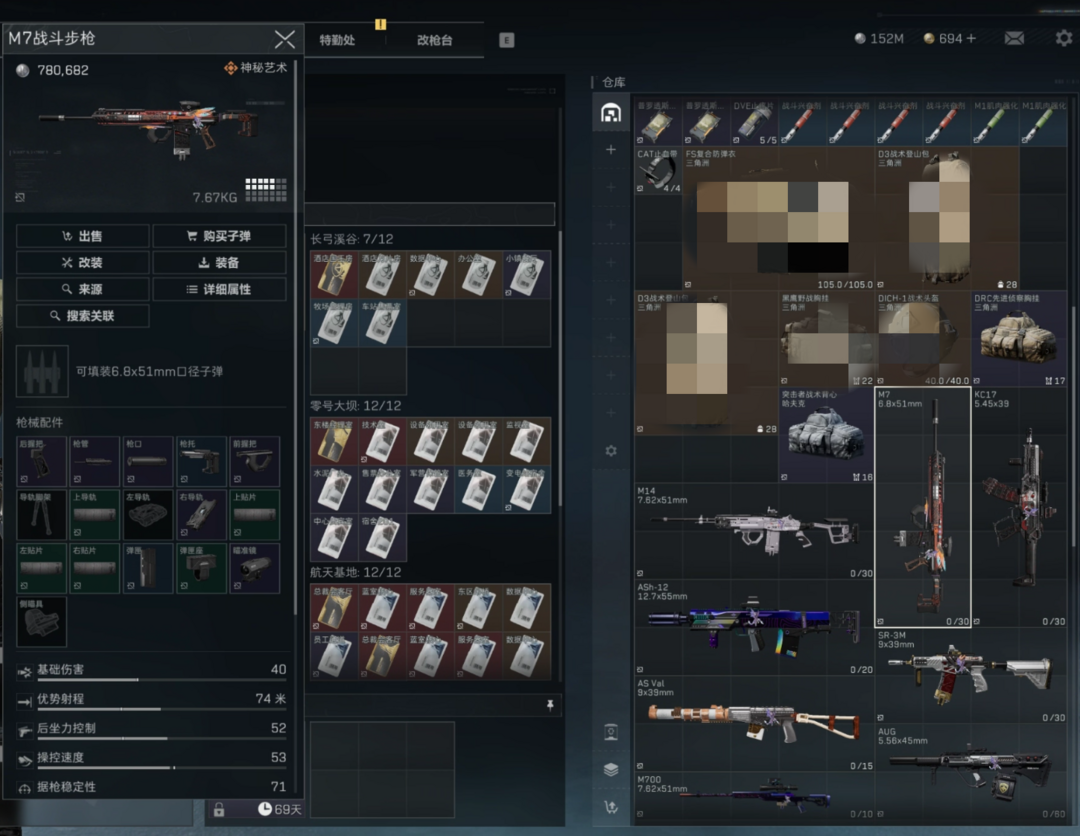This screenshot has height=836, width=1080.
Task: Click the plus beside 694 gold currency
Action: 971,39
